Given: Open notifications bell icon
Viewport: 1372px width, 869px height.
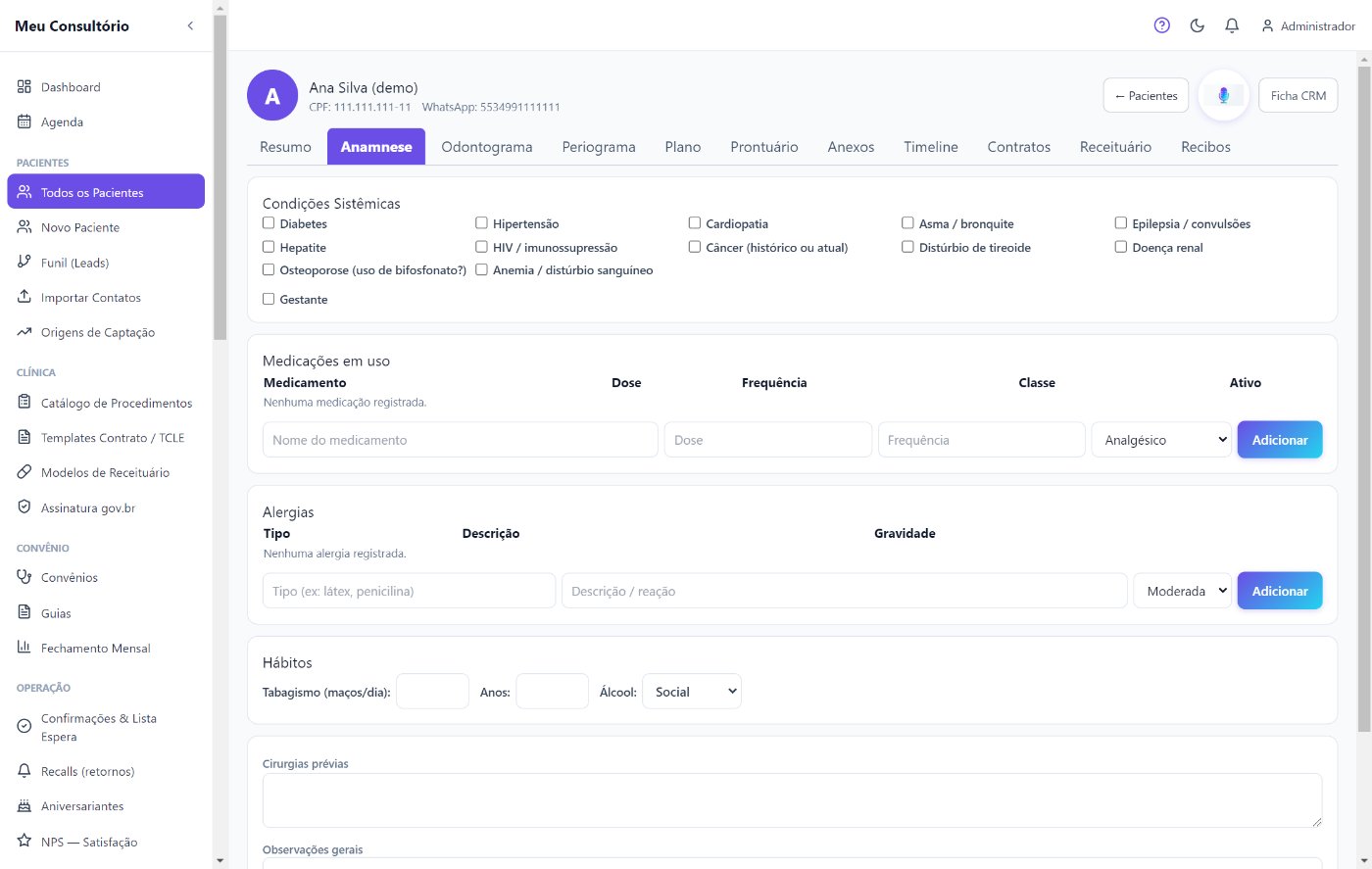Looking at the screenshot, I should tap(1233, 25).
